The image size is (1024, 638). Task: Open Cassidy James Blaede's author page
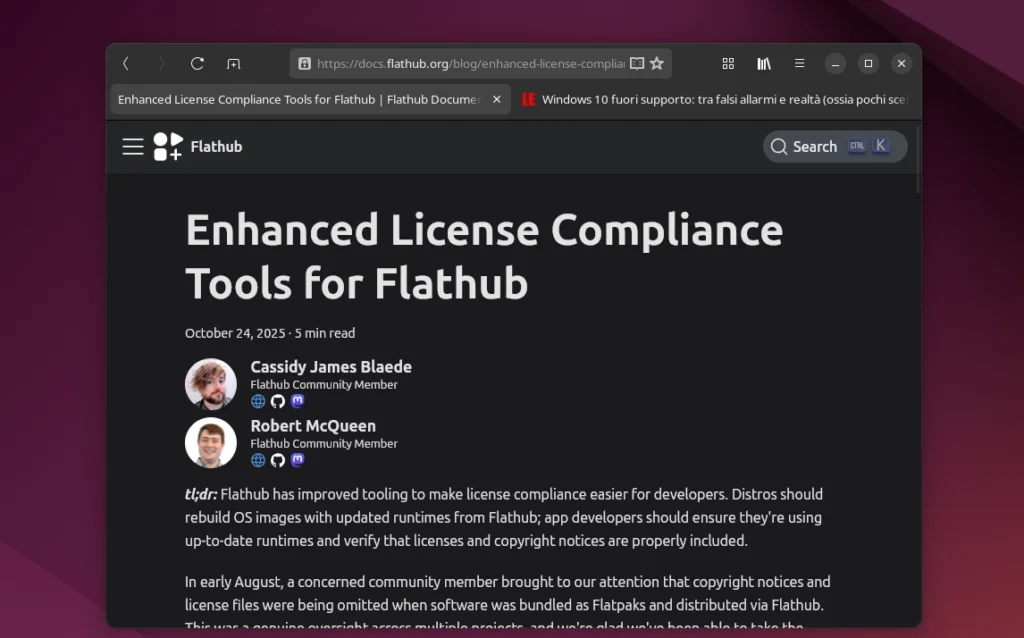pos(331,366)
